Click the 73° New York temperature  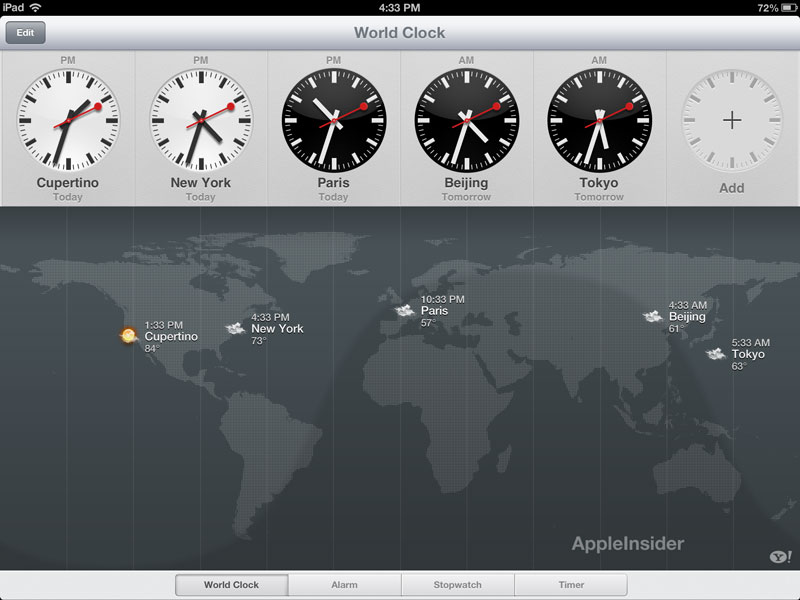259,341
